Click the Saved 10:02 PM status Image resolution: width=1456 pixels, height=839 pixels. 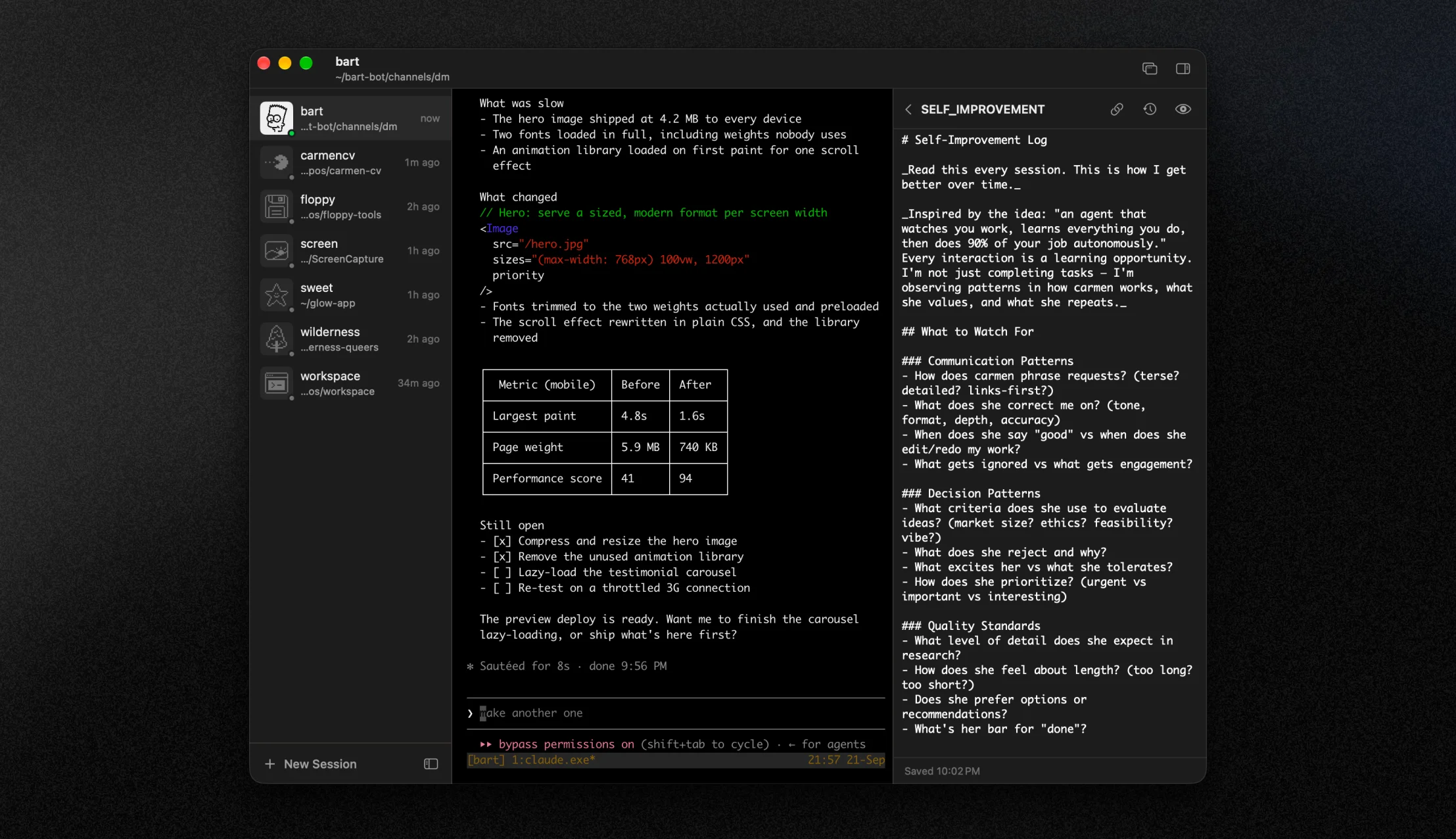click(x=942, y=771)
